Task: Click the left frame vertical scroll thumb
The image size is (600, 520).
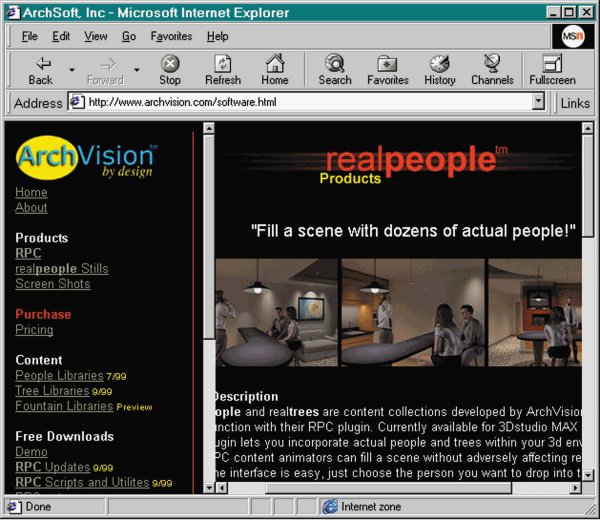Action: [209, 236]
